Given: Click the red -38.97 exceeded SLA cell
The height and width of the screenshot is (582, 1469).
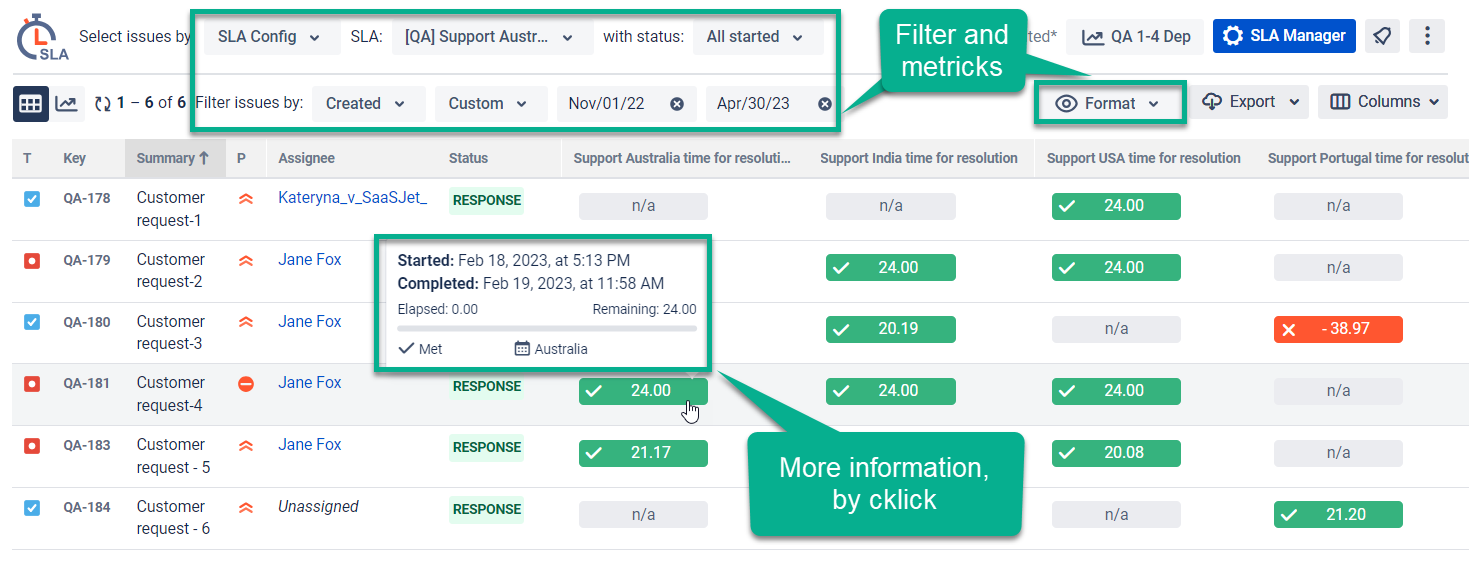Looking at the screenshot, I should (x=1338, y=329).
